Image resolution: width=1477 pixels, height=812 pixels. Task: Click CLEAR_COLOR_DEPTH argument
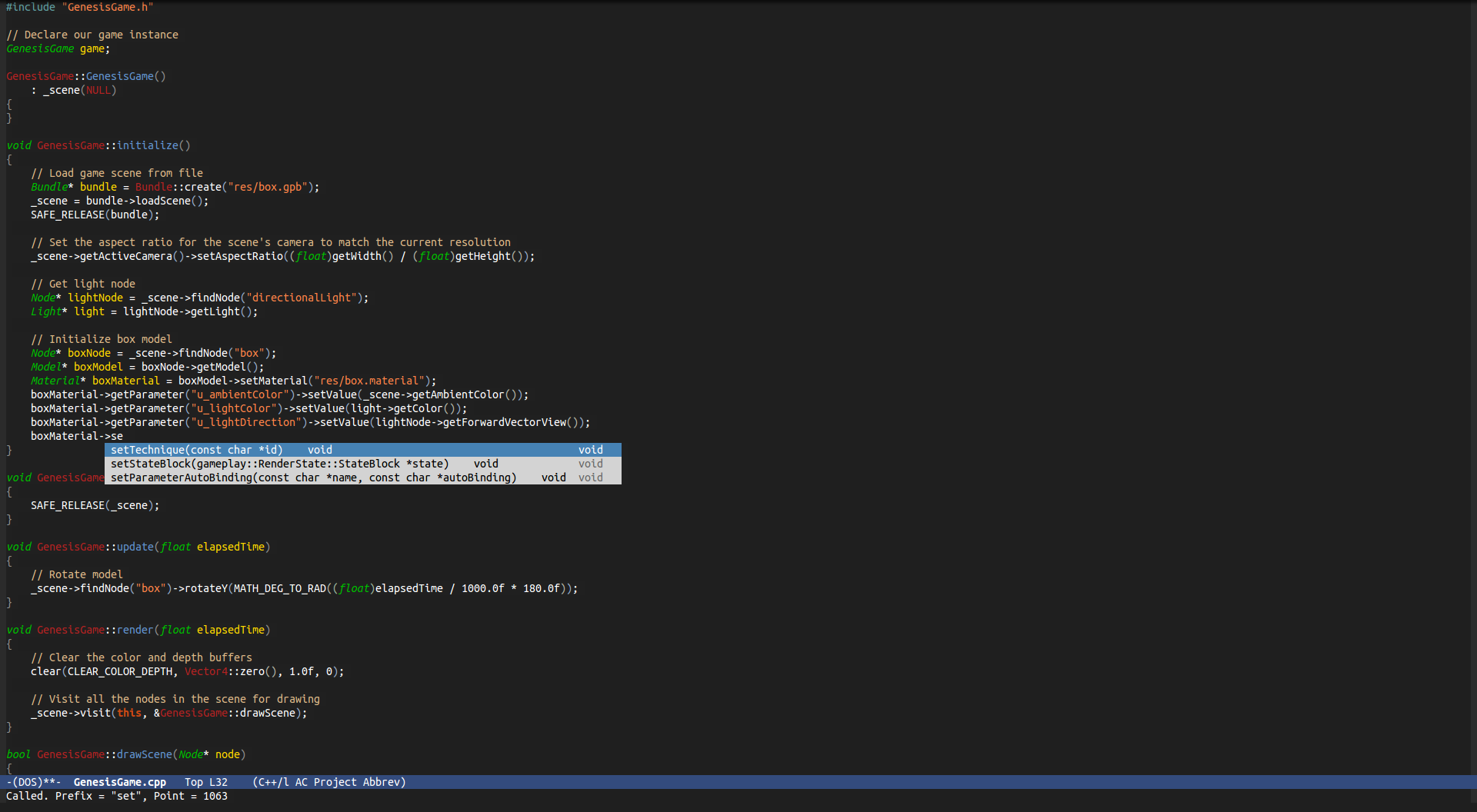point(120,671)
